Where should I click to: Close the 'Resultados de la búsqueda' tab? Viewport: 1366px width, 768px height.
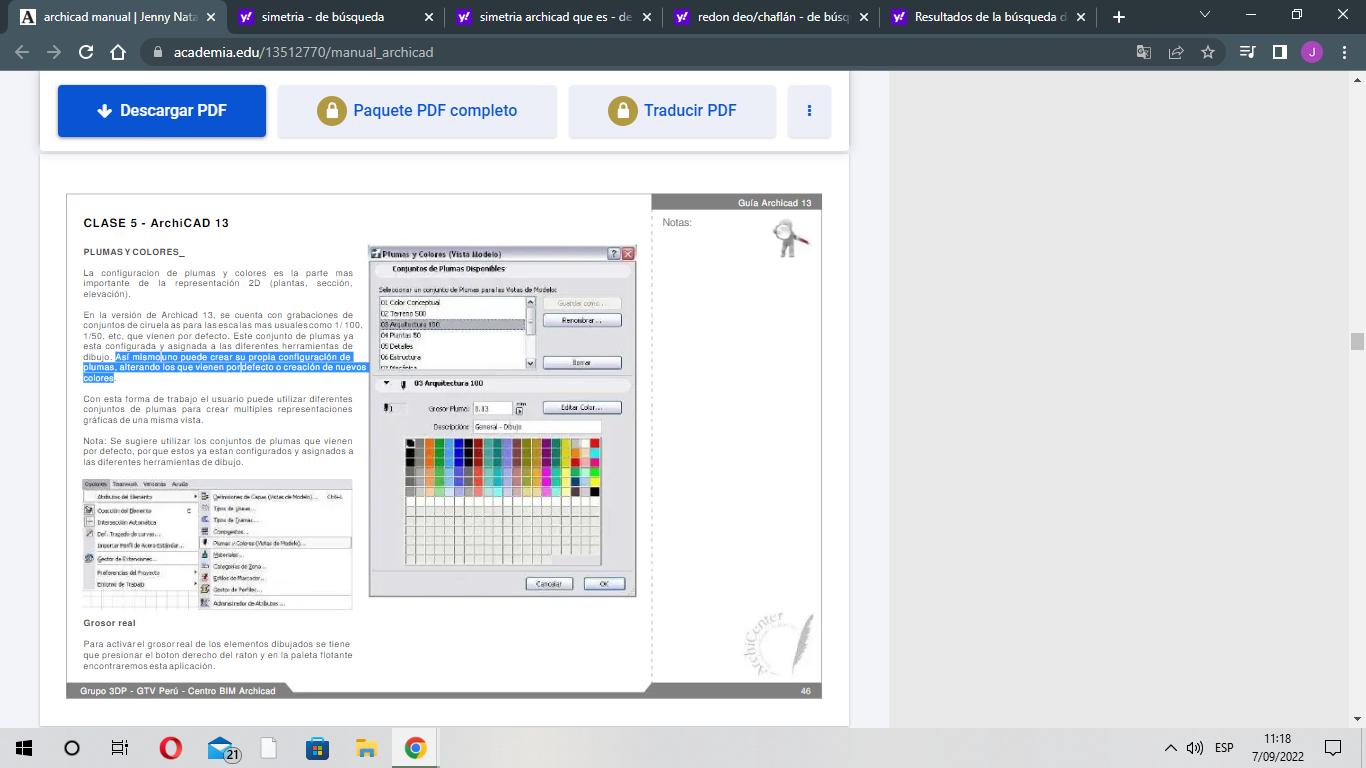pyautogui.click(x=1083, y=17)
